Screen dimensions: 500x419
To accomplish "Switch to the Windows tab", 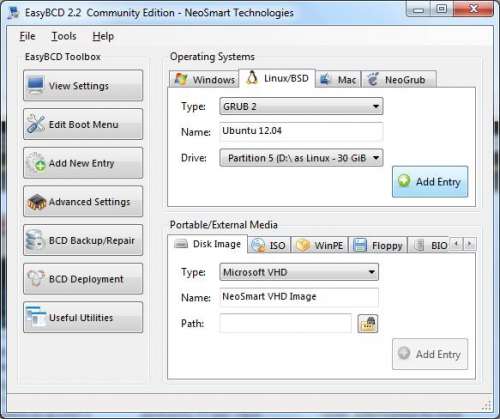I will click(x=204, y=80).
